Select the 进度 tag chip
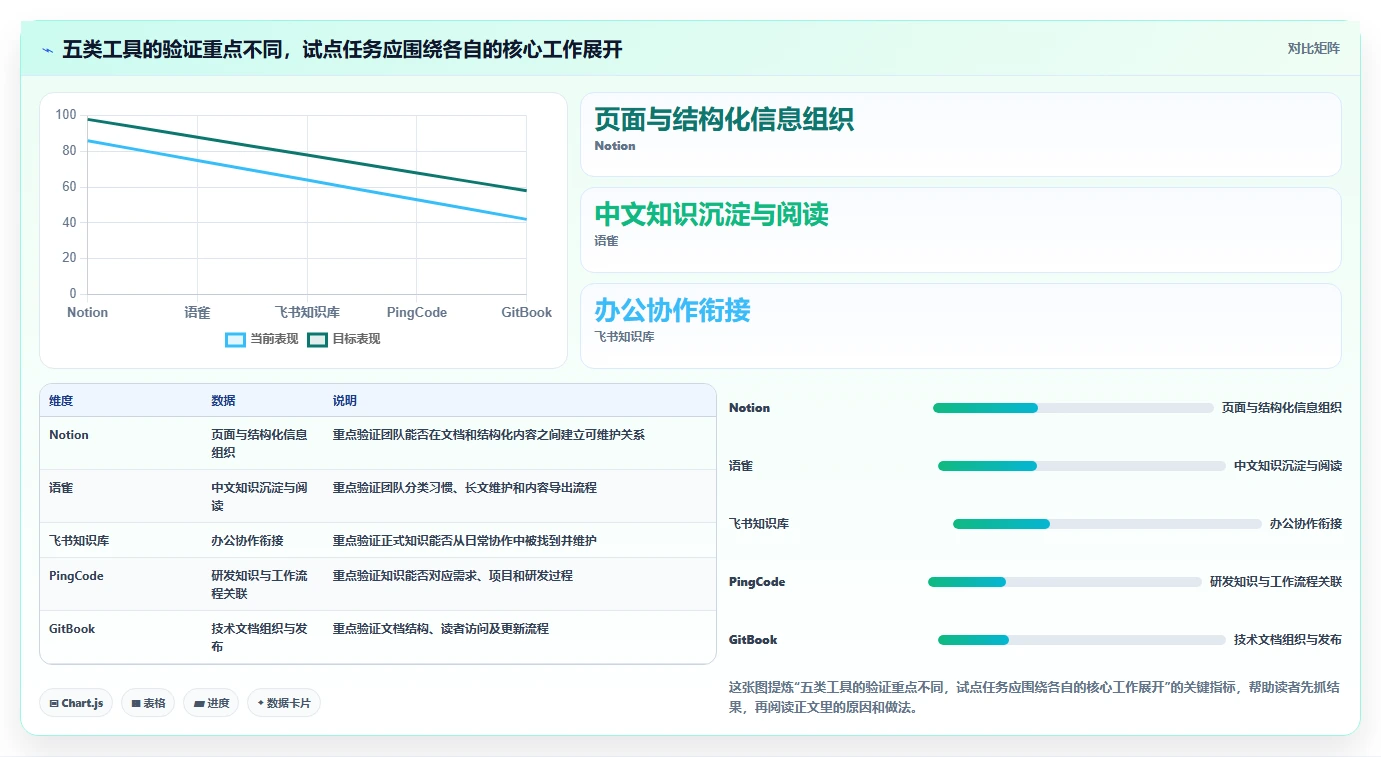 211,703
